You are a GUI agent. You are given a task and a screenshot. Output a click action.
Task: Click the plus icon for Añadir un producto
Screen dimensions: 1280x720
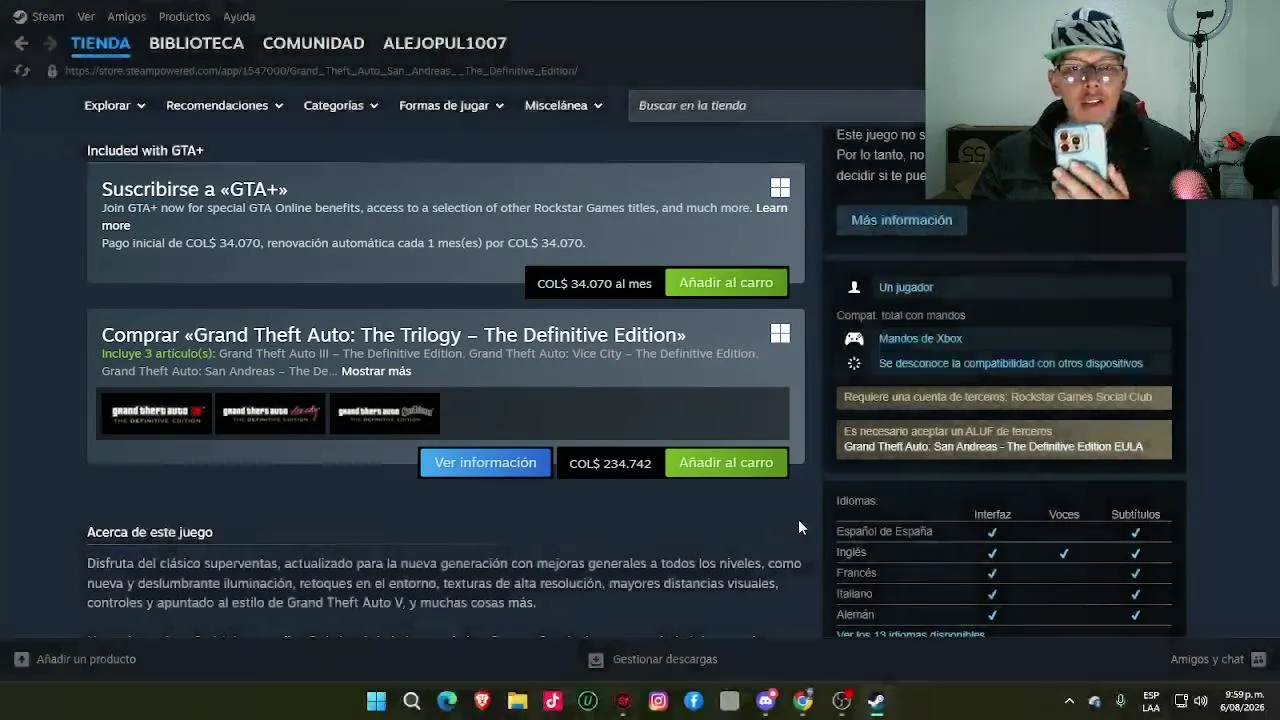21,659
